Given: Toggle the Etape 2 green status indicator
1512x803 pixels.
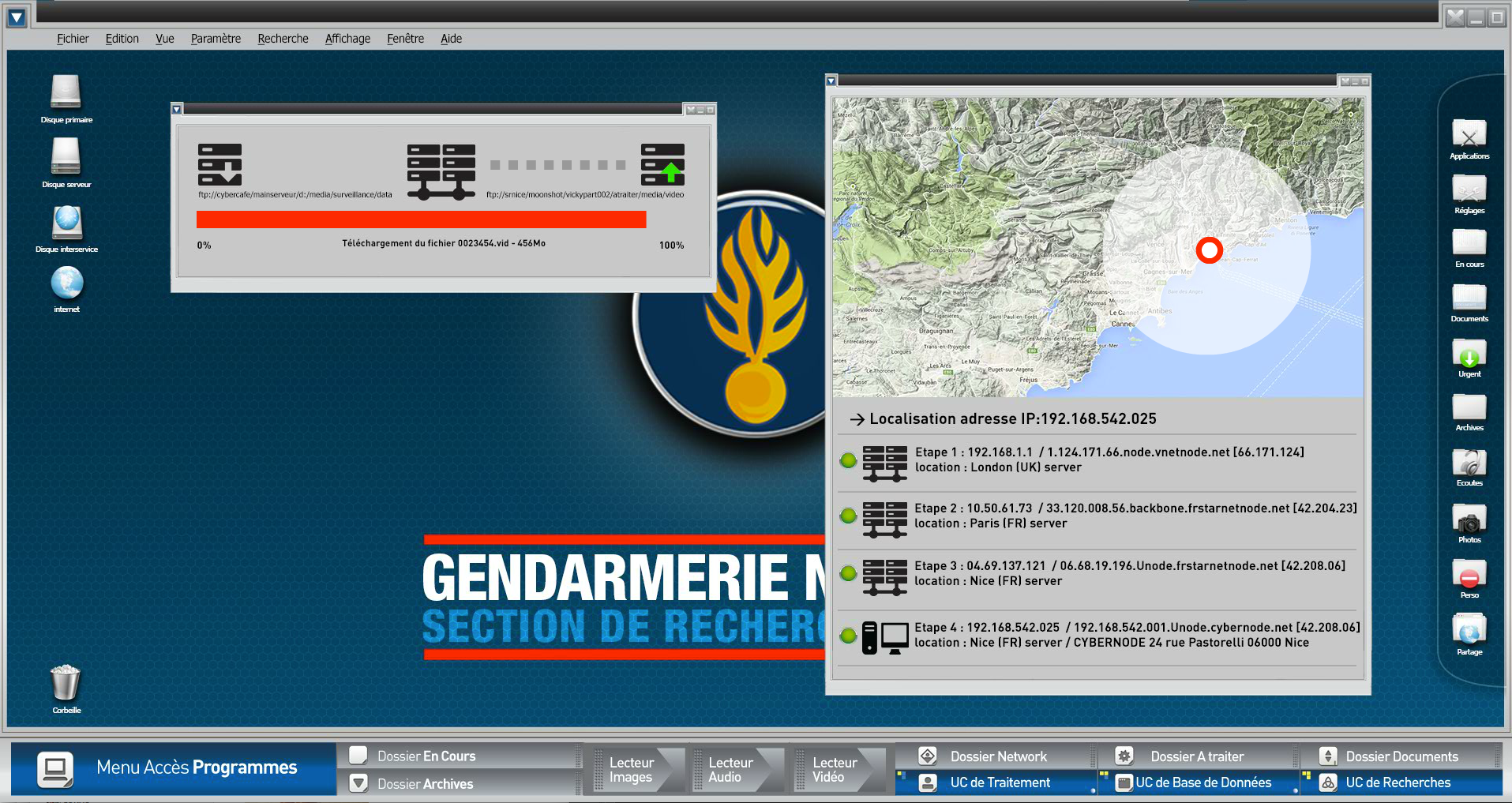Looking at the screenshot, I should coord(848,516).
